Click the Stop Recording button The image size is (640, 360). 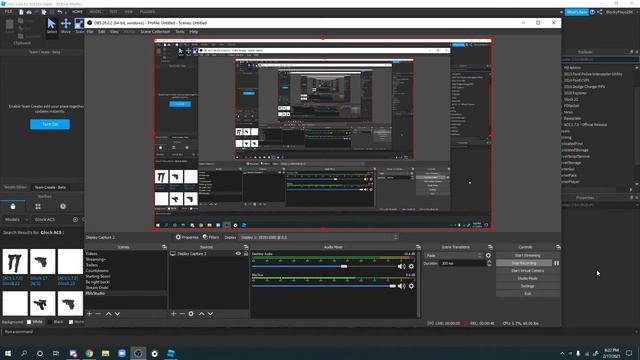click(524, 263)
